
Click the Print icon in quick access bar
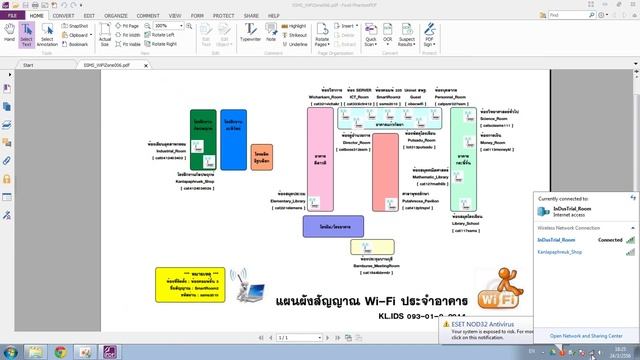point(35,5)
